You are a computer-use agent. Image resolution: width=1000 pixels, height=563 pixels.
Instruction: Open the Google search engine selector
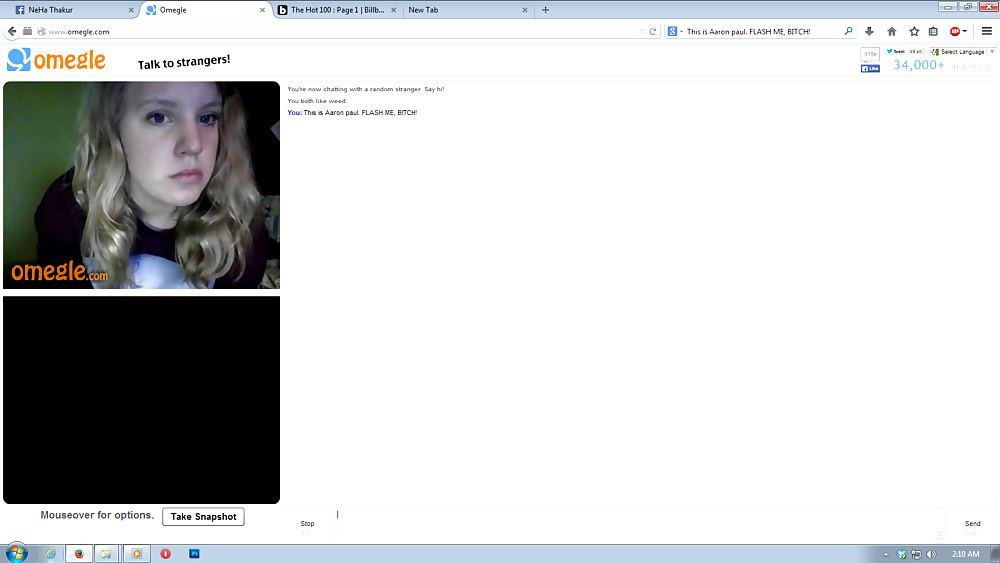click(x=675, y=31)
